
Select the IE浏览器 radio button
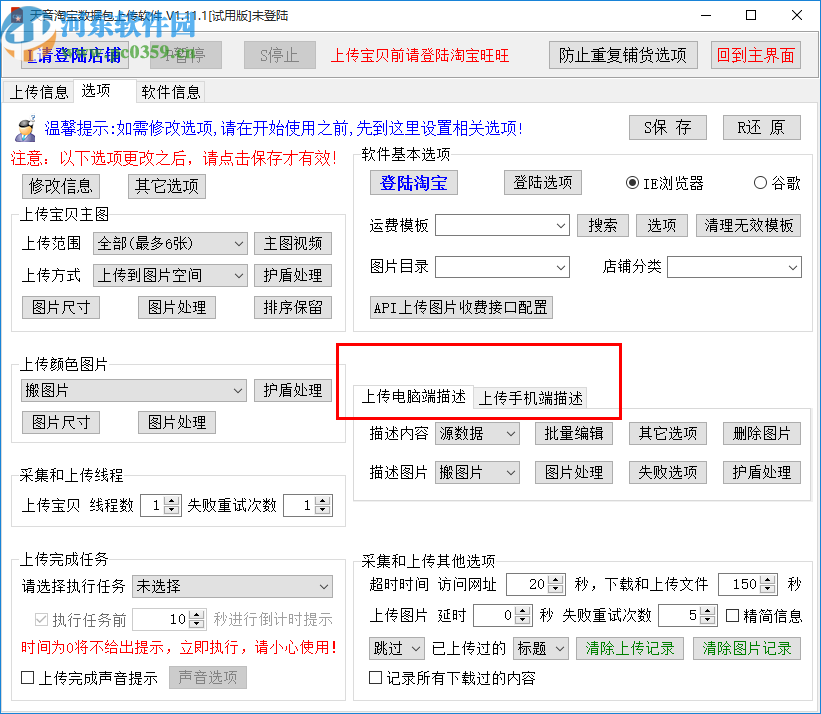click(631, 181)
